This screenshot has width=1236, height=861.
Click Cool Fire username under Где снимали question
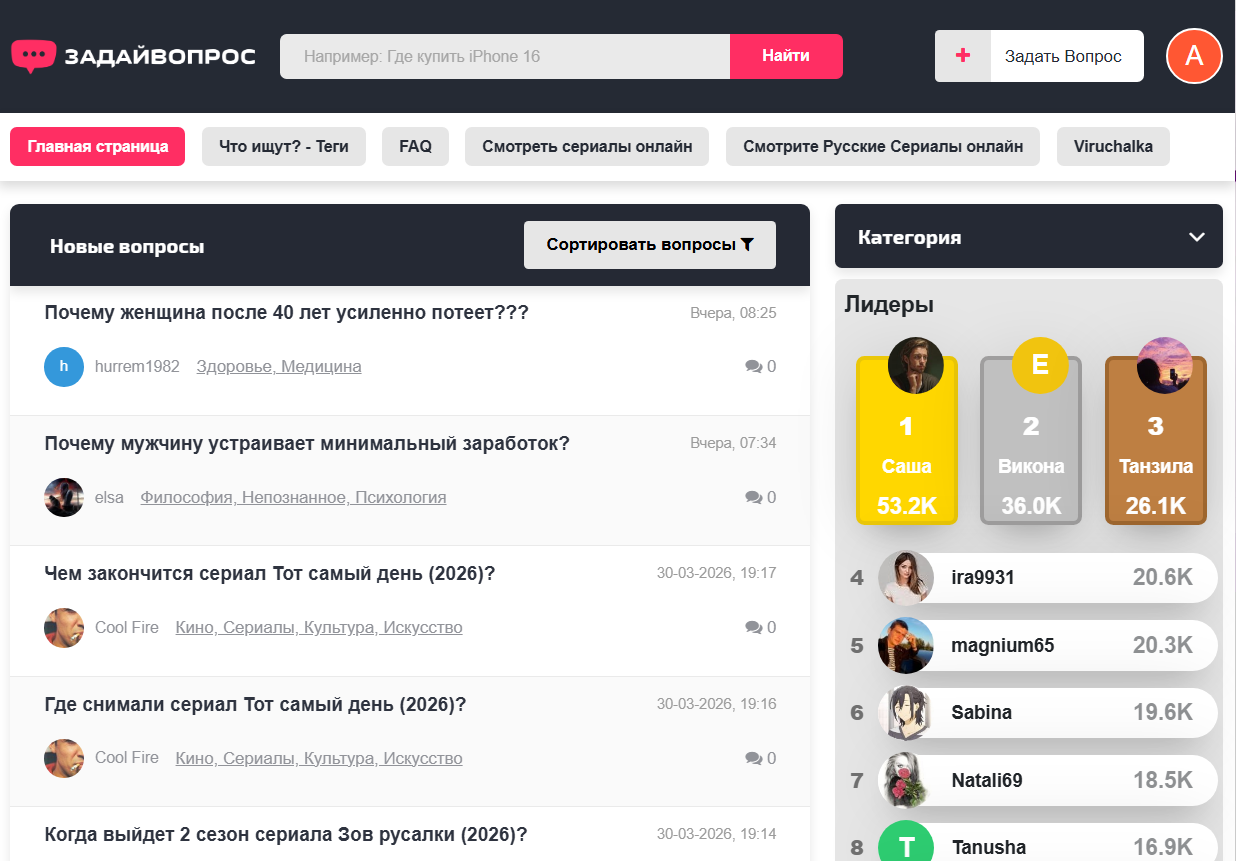tap(127, 757)
